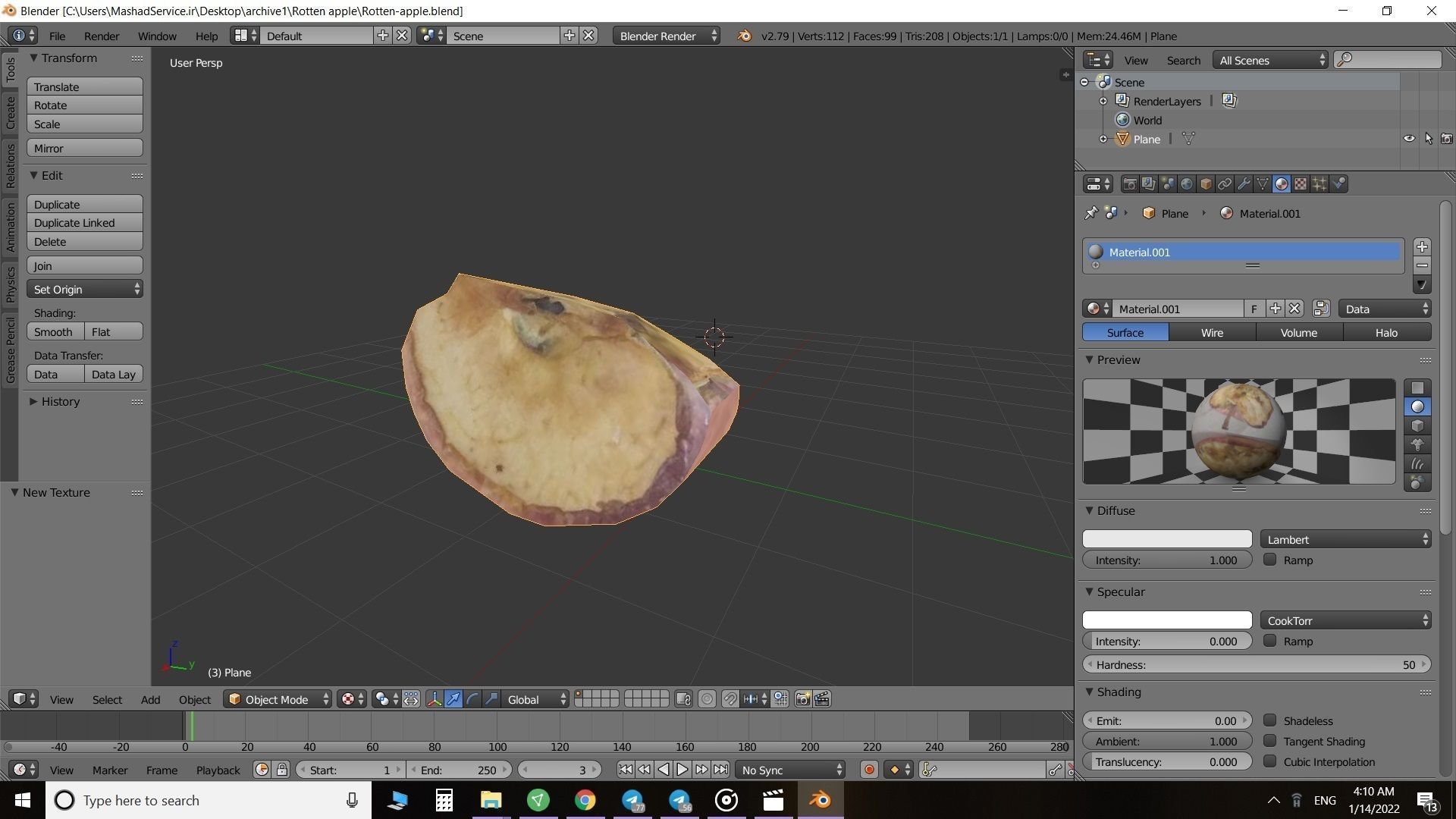Click the Blender taskbar icon

[820, 800]
